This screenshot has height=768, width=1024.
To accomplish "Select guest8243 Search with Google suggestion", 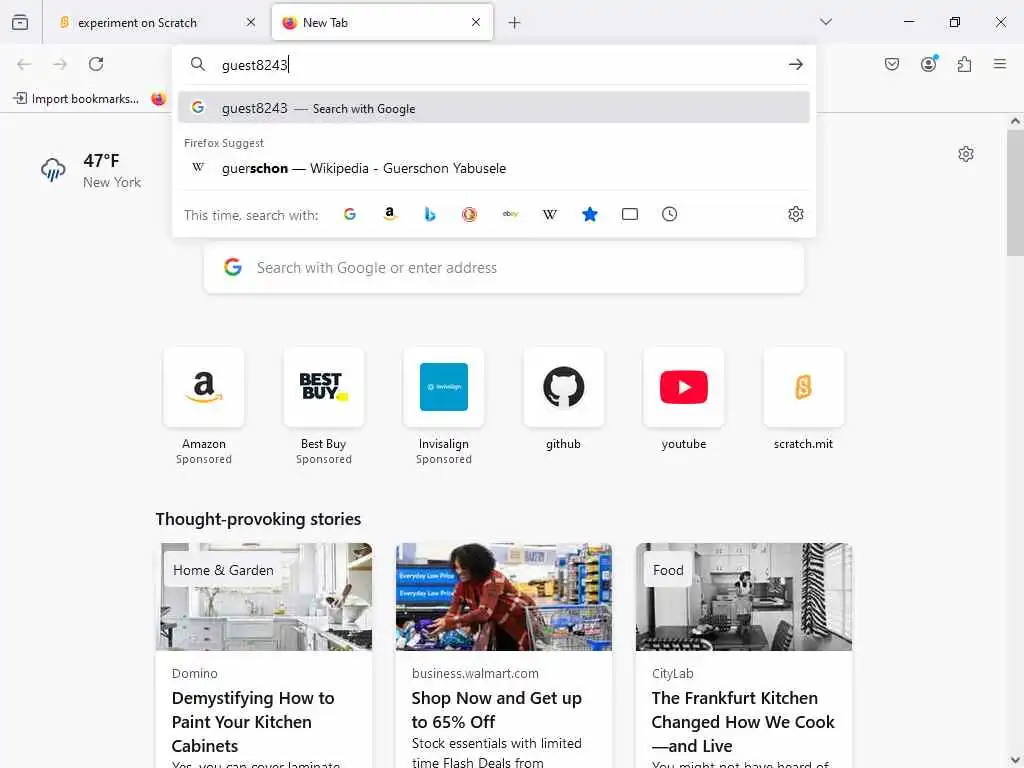I will click(x=494, y=108).
